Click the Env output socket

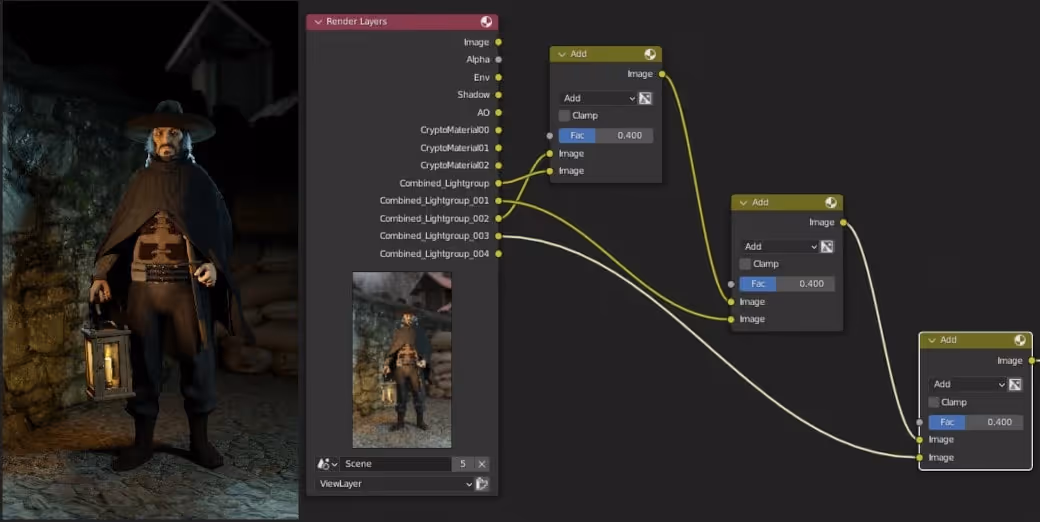pos(499,78)
